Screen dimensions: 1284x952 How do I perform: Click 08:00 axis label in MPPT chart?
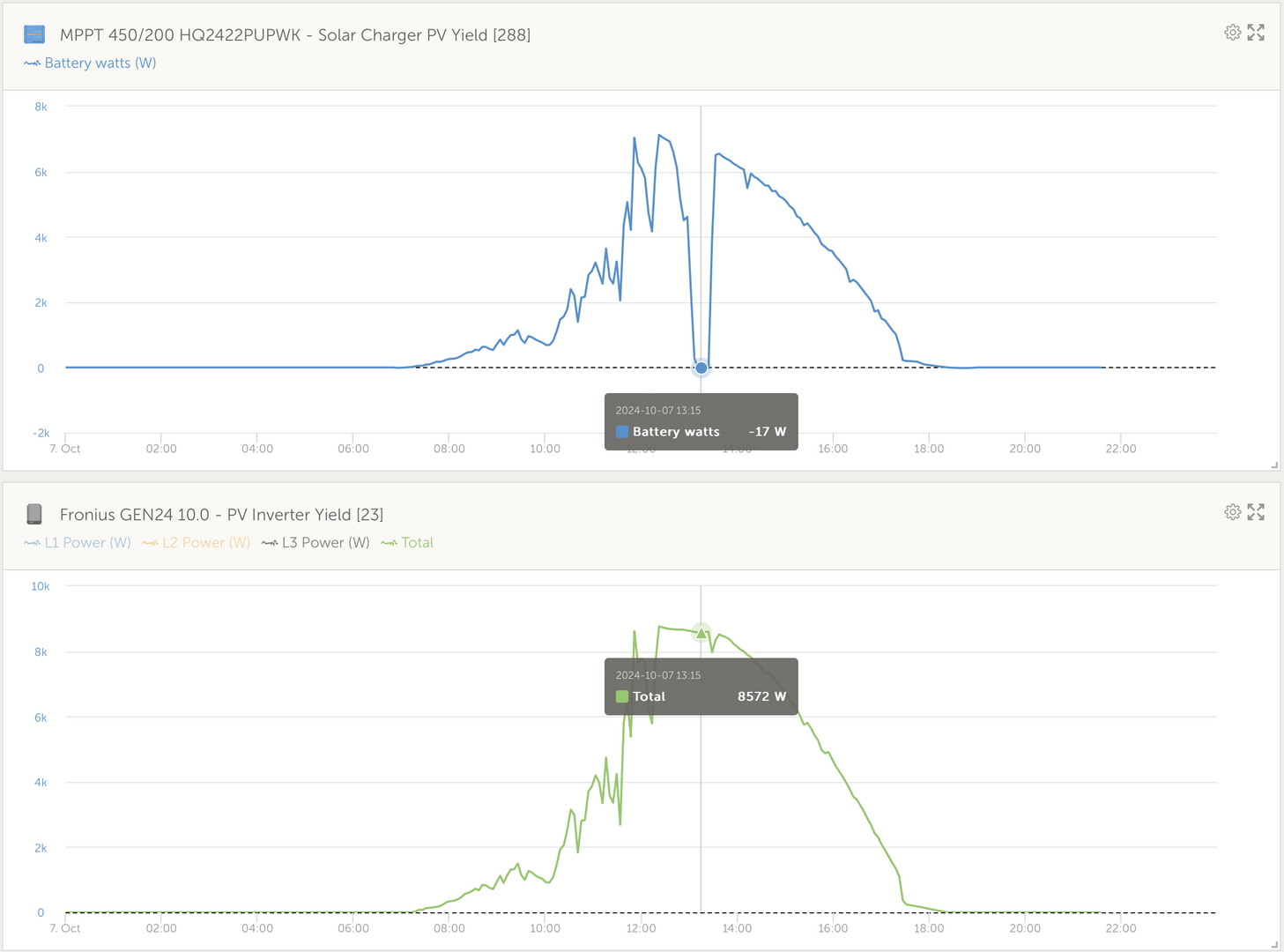449,449
